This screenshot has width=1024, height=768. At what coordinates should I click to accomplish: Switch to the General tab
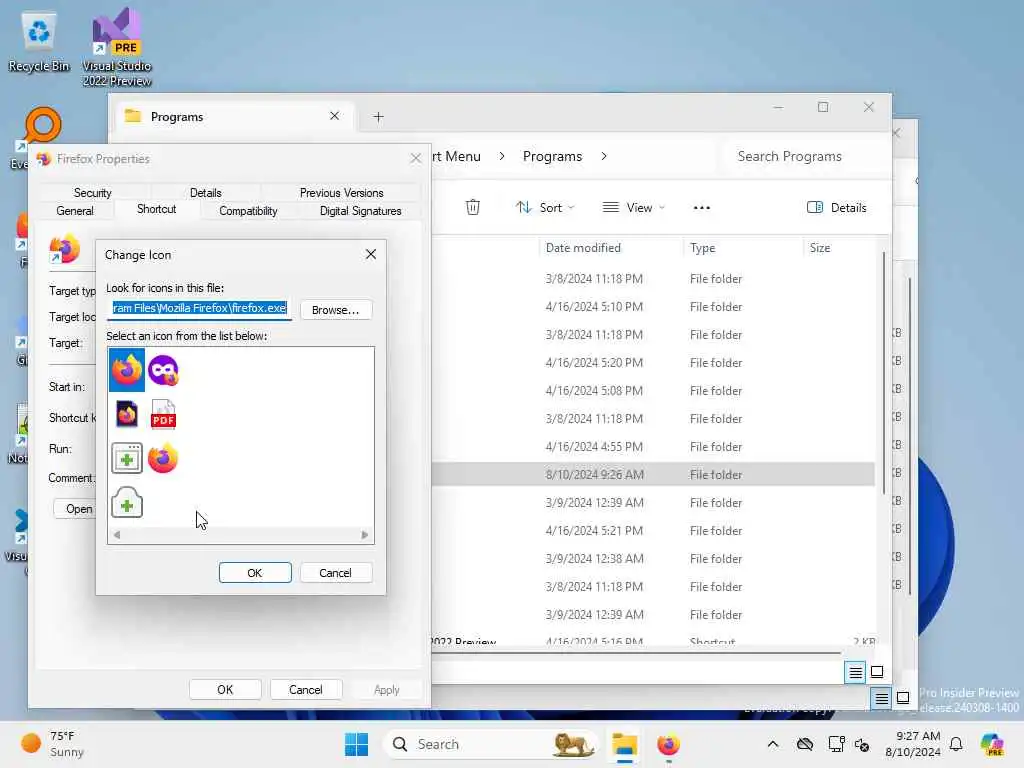coord(75,211)
